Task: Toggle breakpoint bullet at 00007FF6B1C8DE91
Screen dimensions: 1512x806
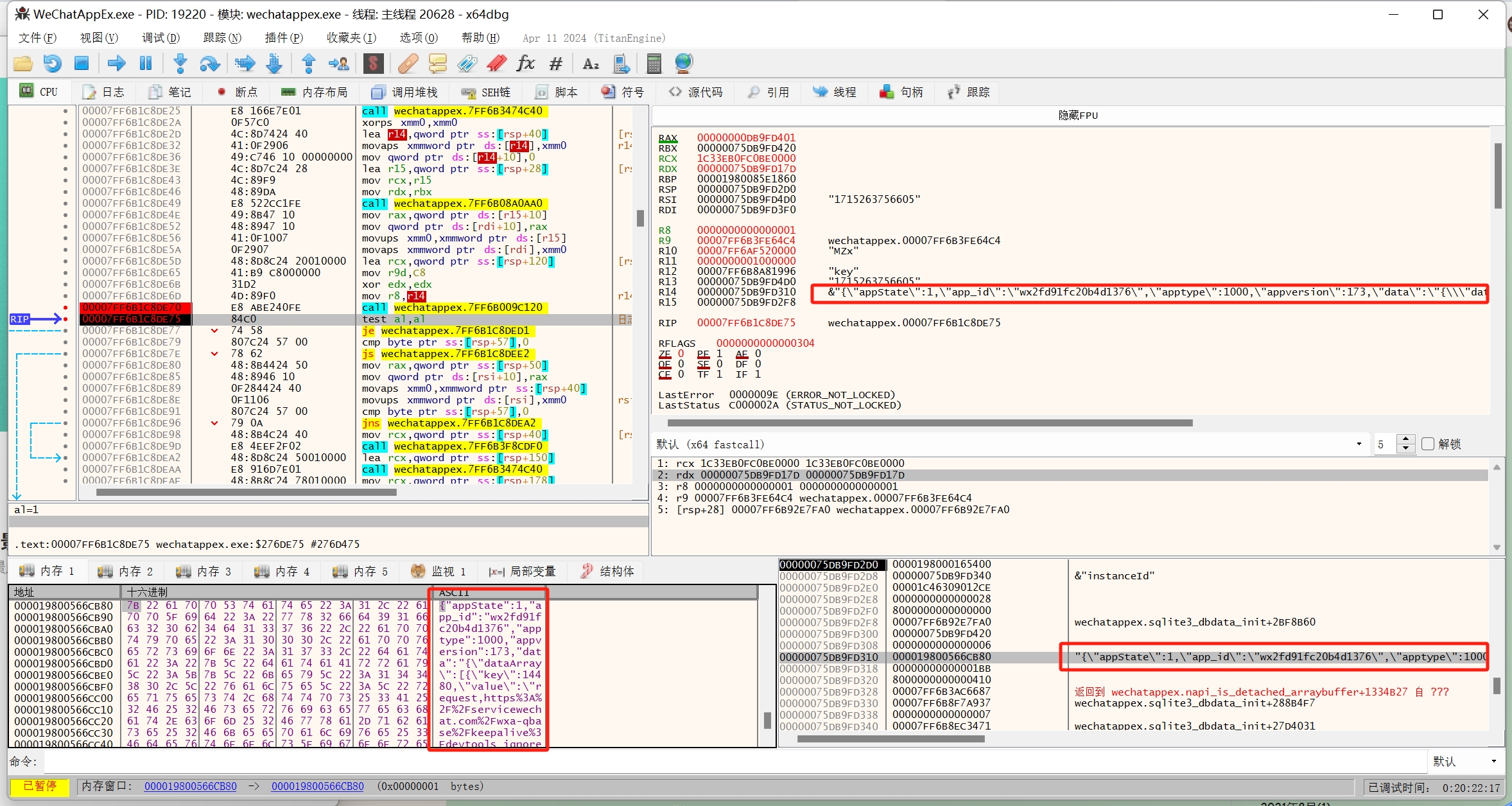Action: pos(65,412)
